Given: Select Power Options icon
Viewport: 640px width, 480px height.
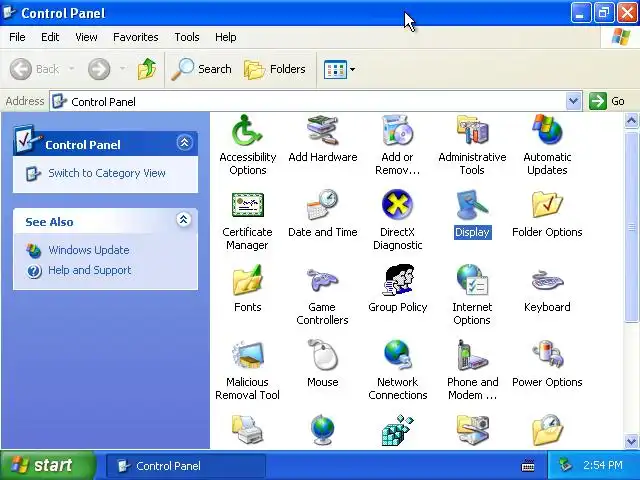Looking at the screenshot, I should point(547,355).
